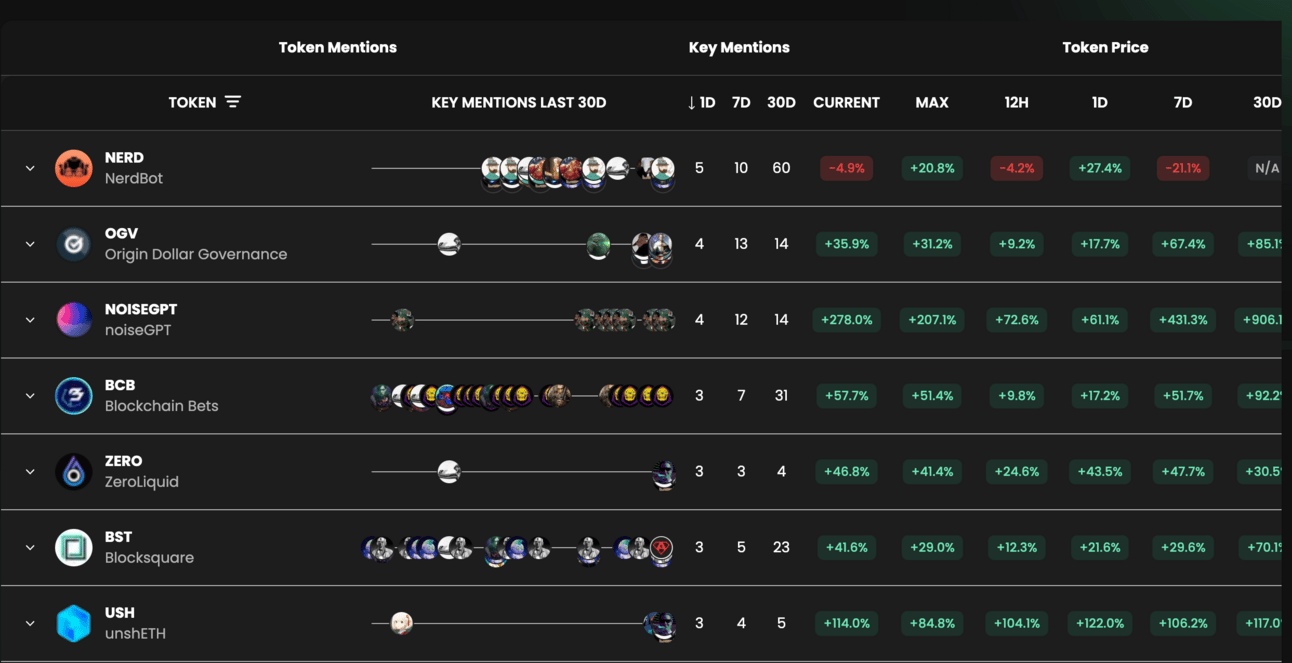The width and height of the screenshot is (1292, 663).
Task: Select the noiseGPT gradient sphere icon
Action: (74, 320)
